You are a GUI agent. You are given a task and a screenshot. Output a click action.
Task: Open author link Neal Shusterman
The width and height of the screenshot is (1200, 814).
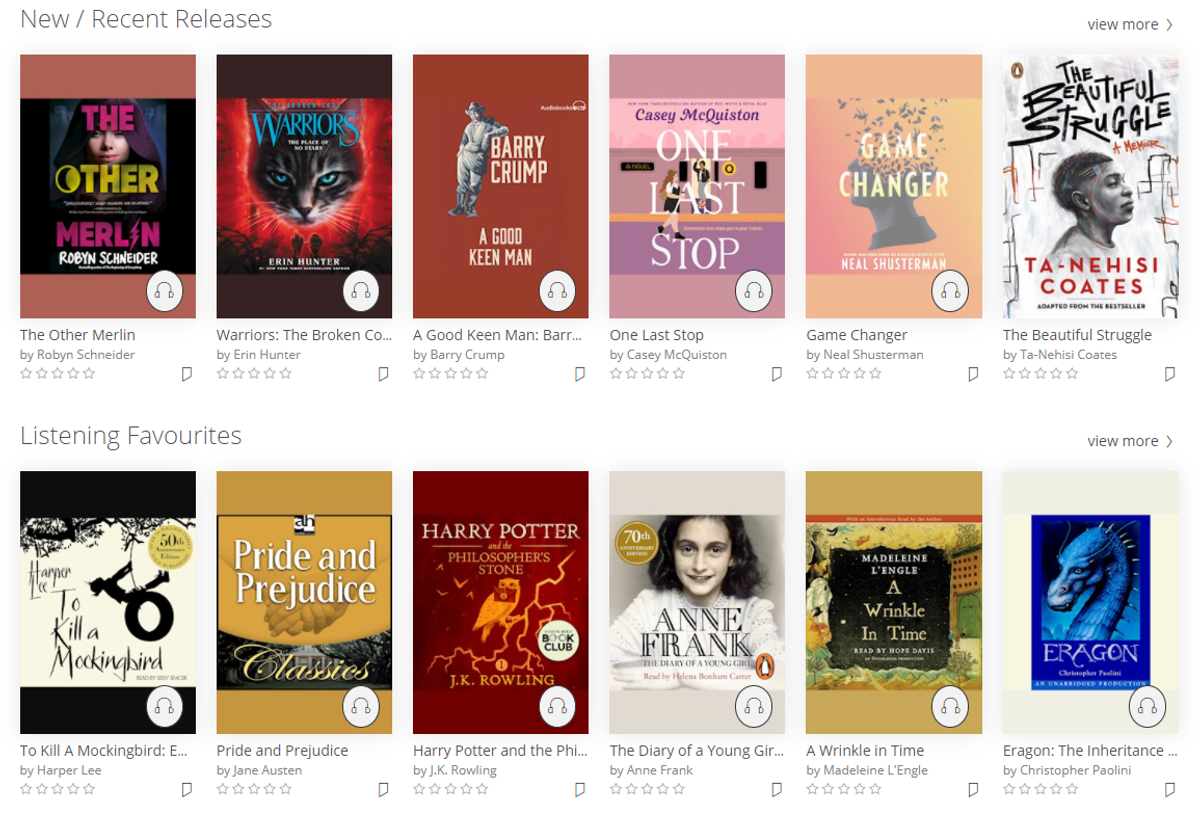(872, 354)
